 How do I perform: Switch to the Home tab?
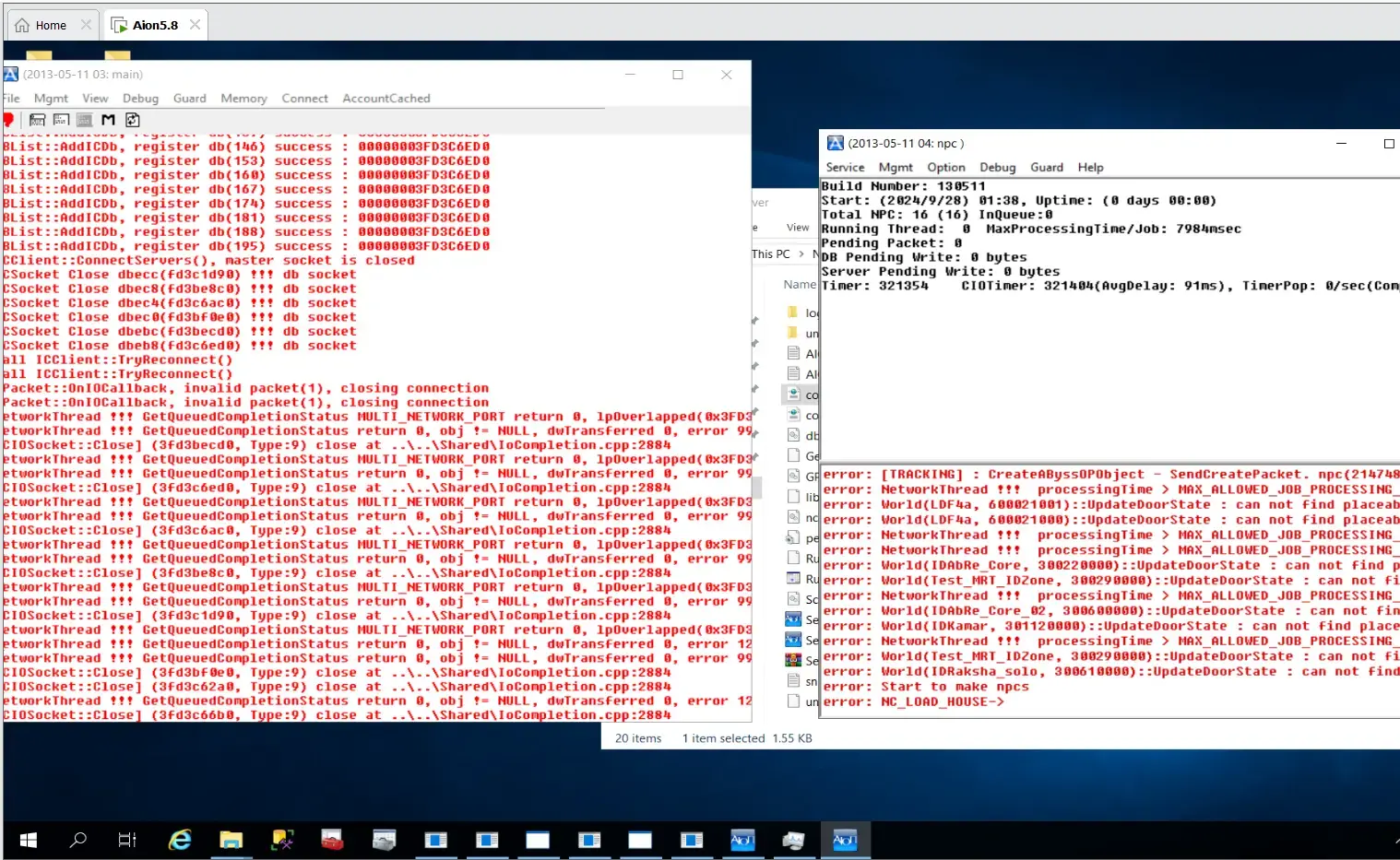point(51,26)
